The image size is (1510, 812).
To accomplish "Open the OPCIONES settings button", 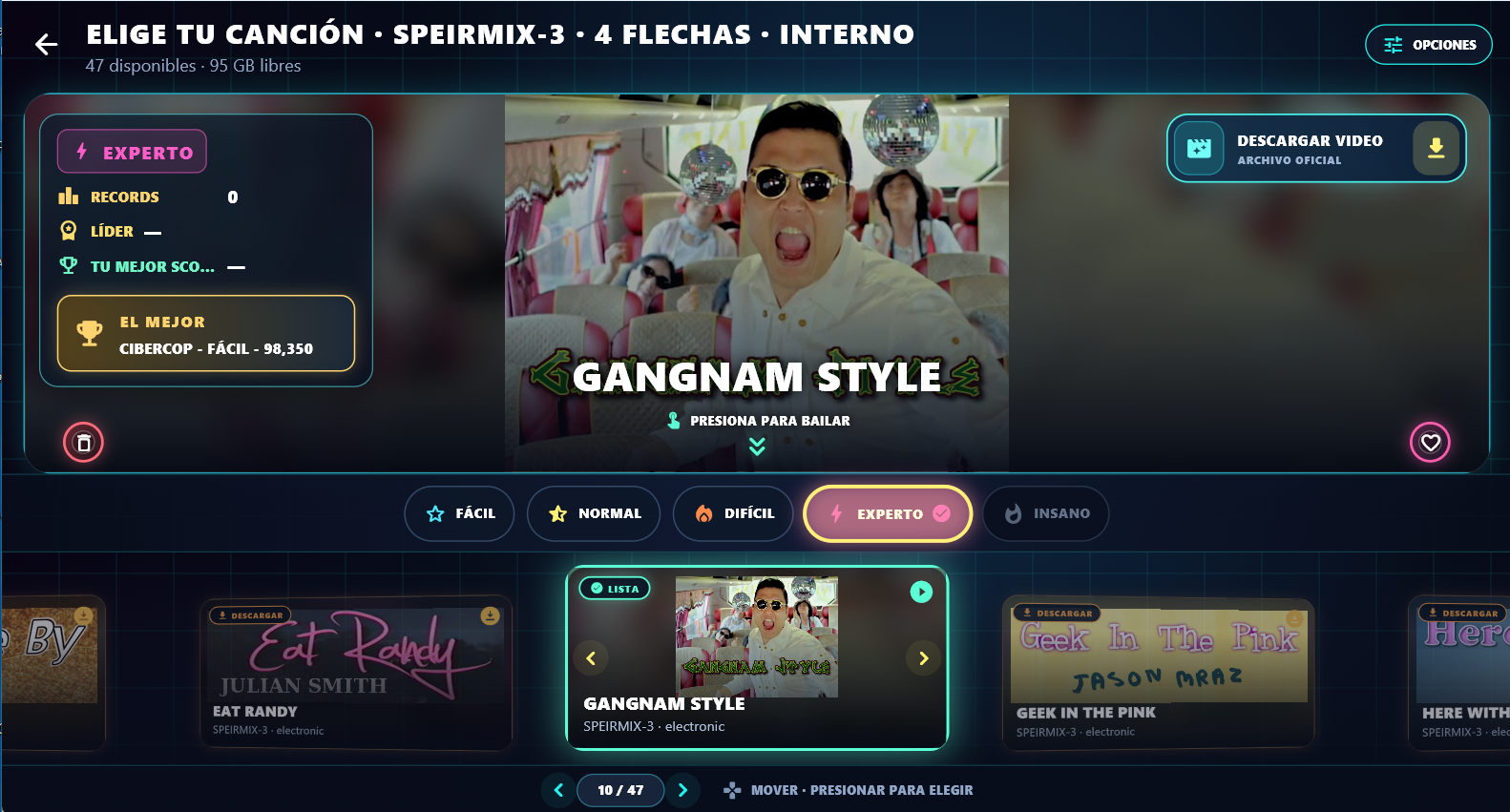I will 1429,45.
